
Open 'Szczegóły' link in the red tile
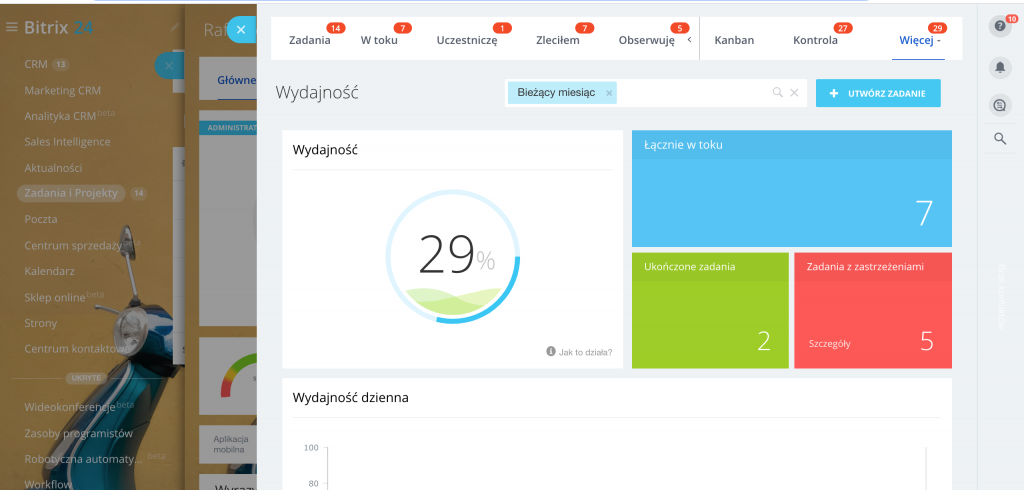point(829,344)
